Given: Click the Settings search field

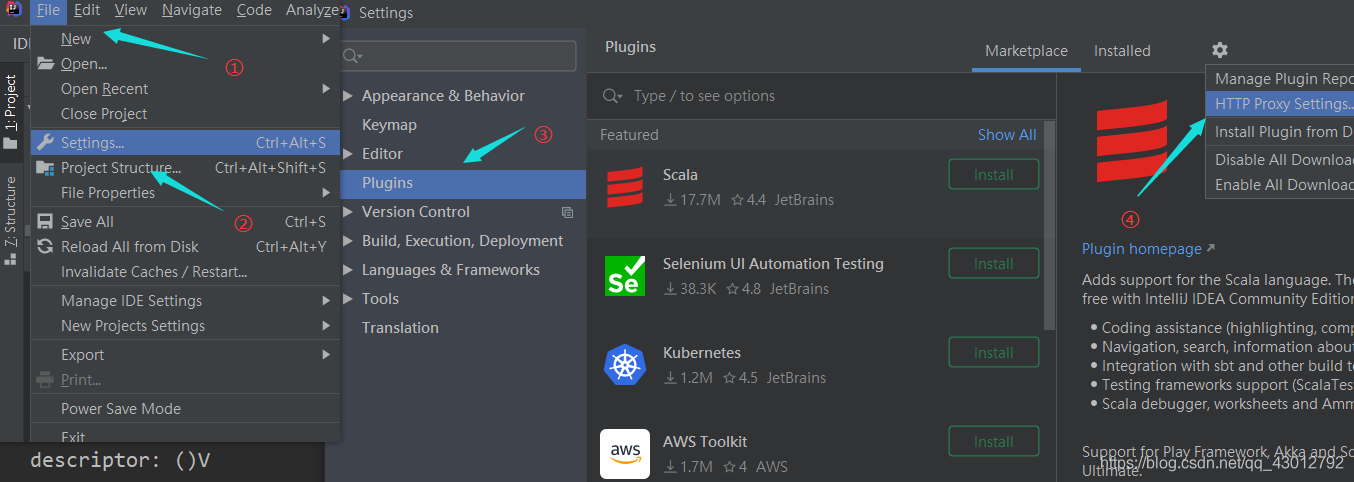Looking at the screenshot, I should click(458, 56).
